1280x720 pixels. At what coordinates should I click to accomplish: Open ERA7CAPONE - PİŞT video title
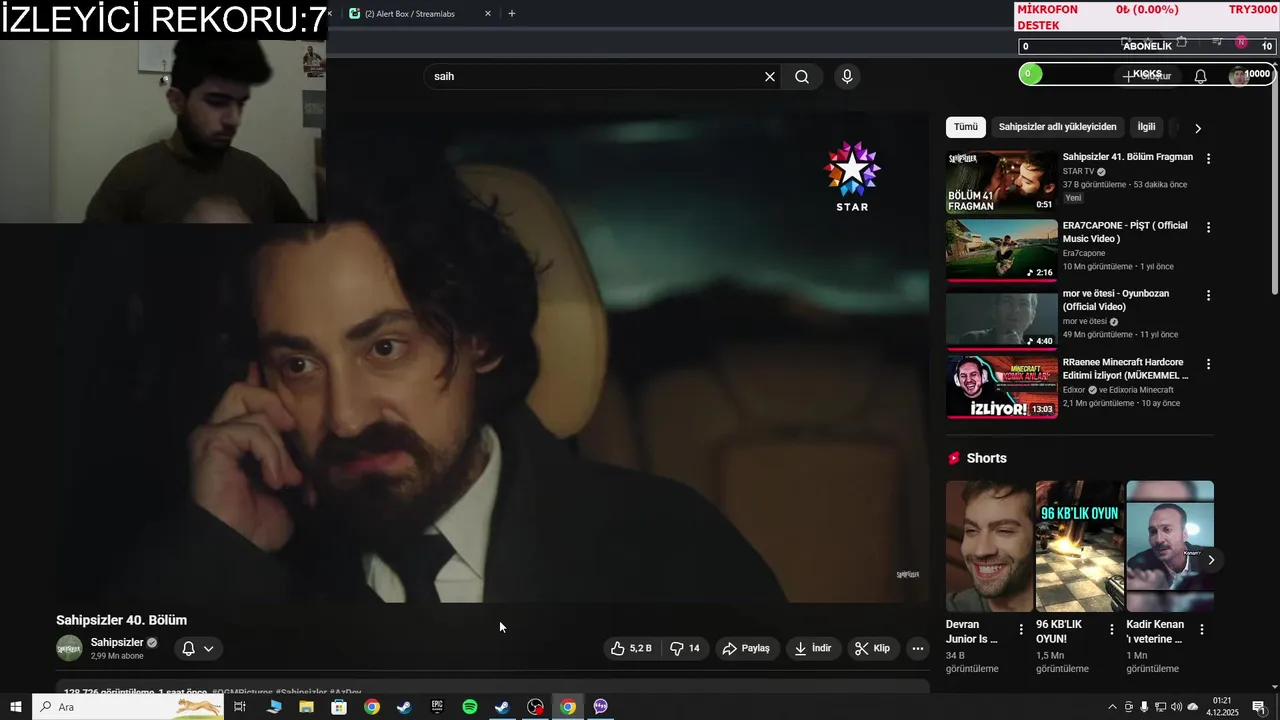coord(1125,232)
